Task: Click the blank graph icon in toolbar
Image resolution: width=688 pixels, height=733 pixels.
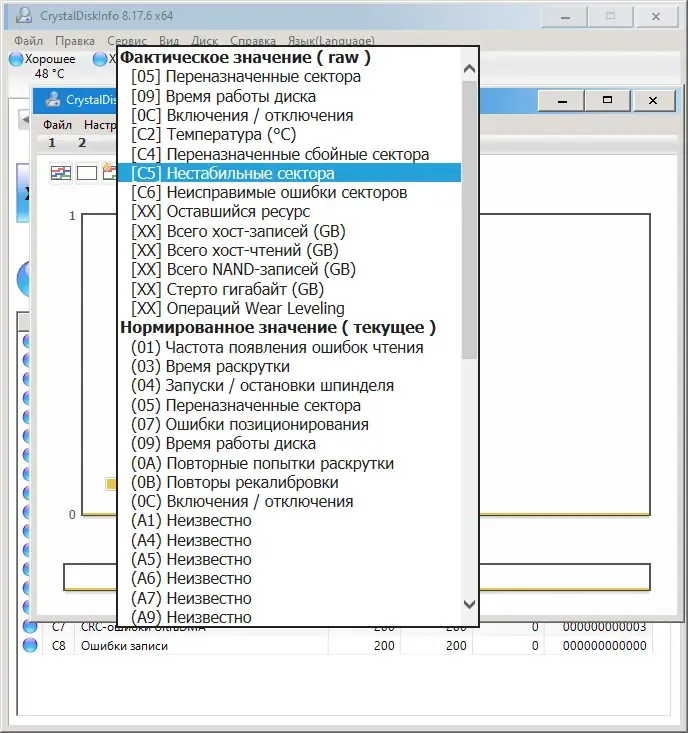Action: pos(87,173)
